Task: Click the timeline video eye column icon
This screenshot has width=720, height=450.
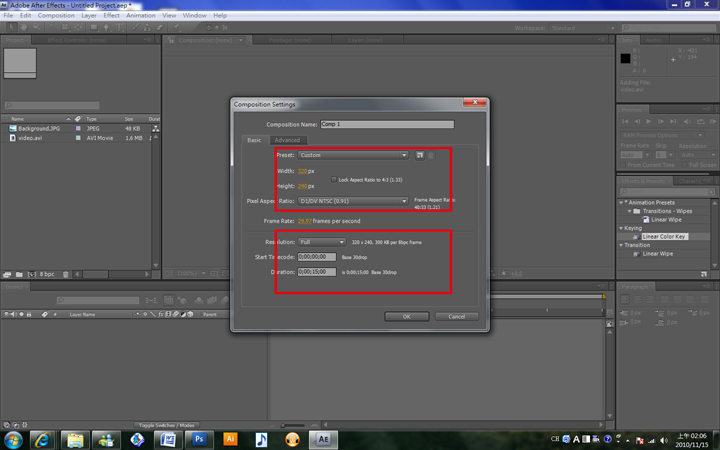Action: [x=6, y=314]
